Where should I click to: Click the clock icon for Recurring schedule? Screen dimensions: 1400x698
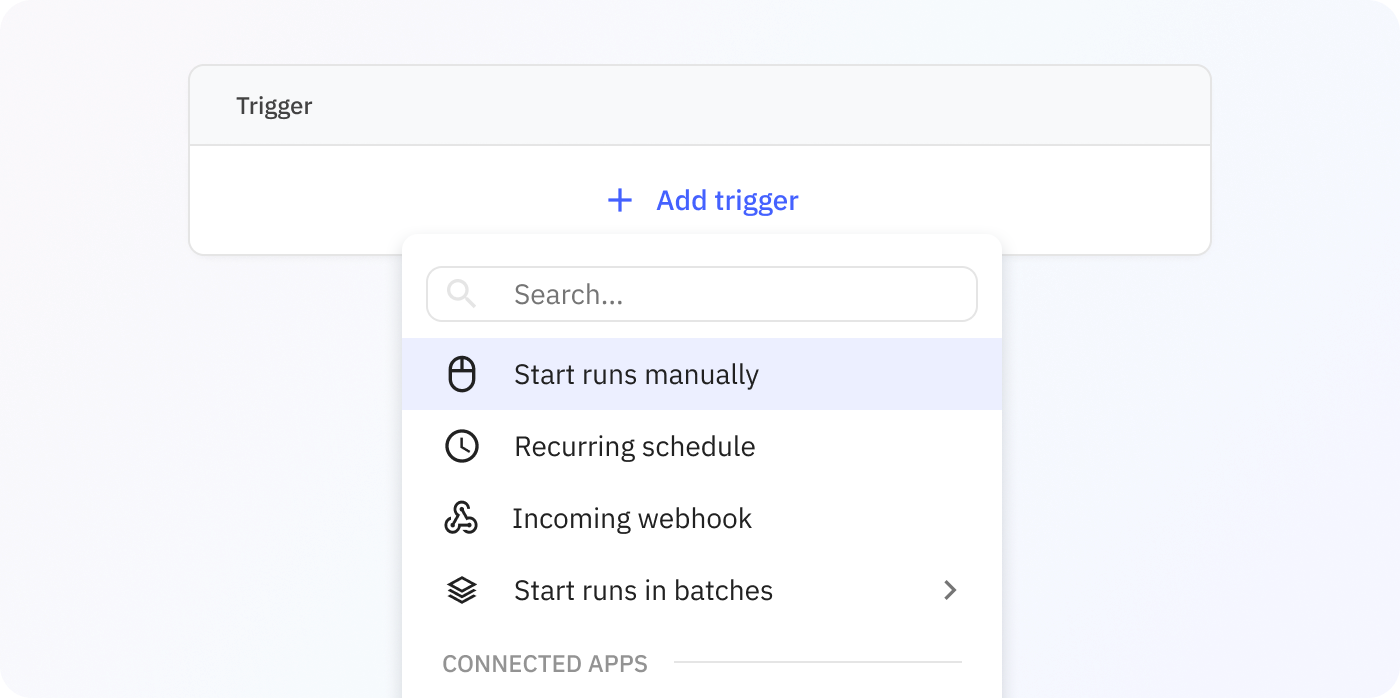click(461, 446)
